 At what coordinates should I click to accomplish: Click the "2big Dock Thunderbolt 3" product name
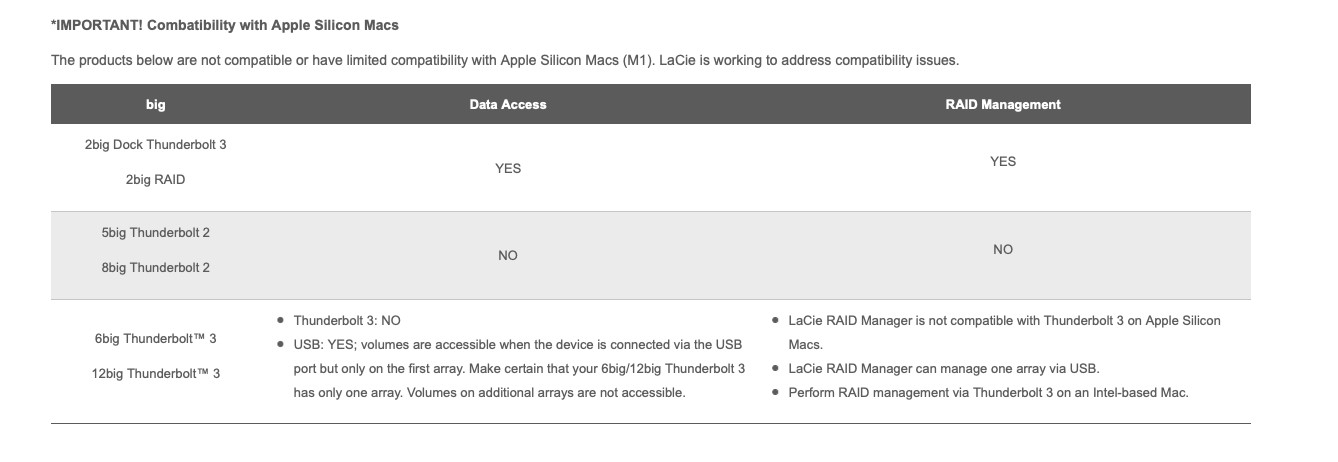pyautogui.click(x=155, y=145)
